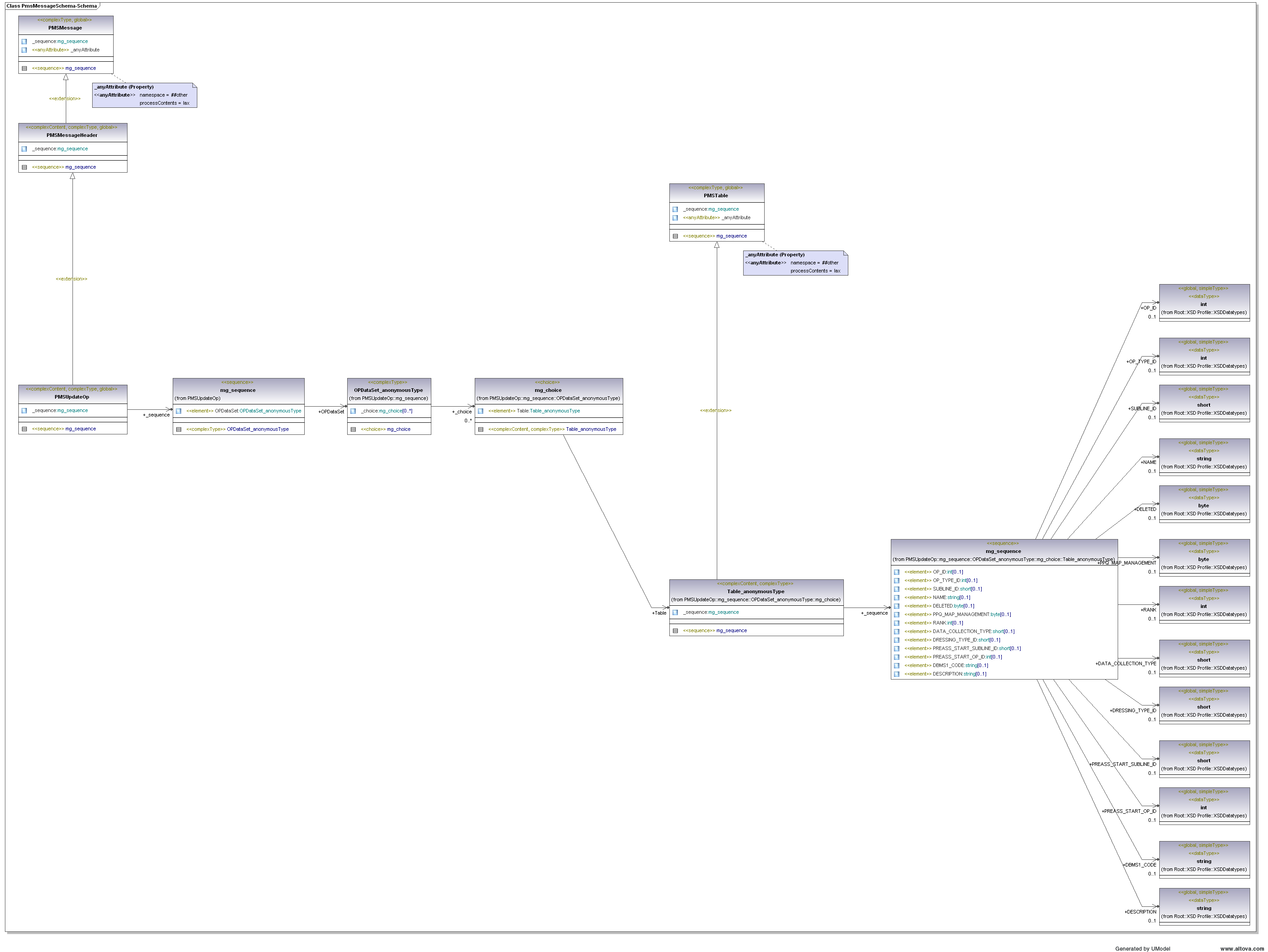The image size is (1268, 952).
Task: Click property icon beside DESCRIPTION:string element
Action: (897, 674)
